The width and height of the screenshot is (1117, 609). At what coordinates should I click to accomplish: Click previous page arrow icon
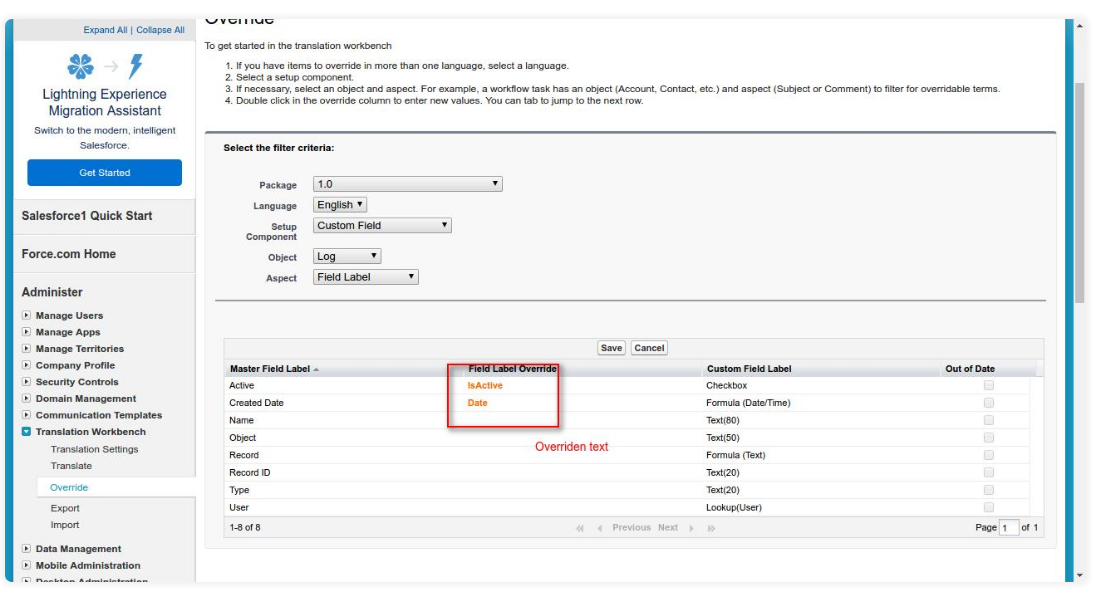[600, 528]
